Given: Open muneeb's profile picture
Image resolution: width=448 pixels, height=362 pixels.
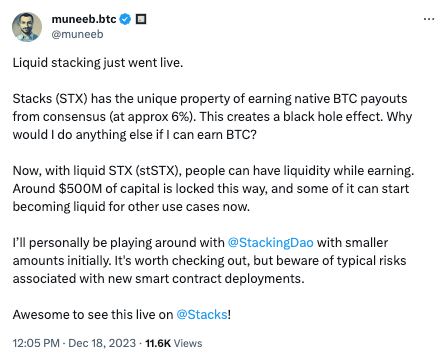Looking at the screenshot, I should [x=27, y=27].
